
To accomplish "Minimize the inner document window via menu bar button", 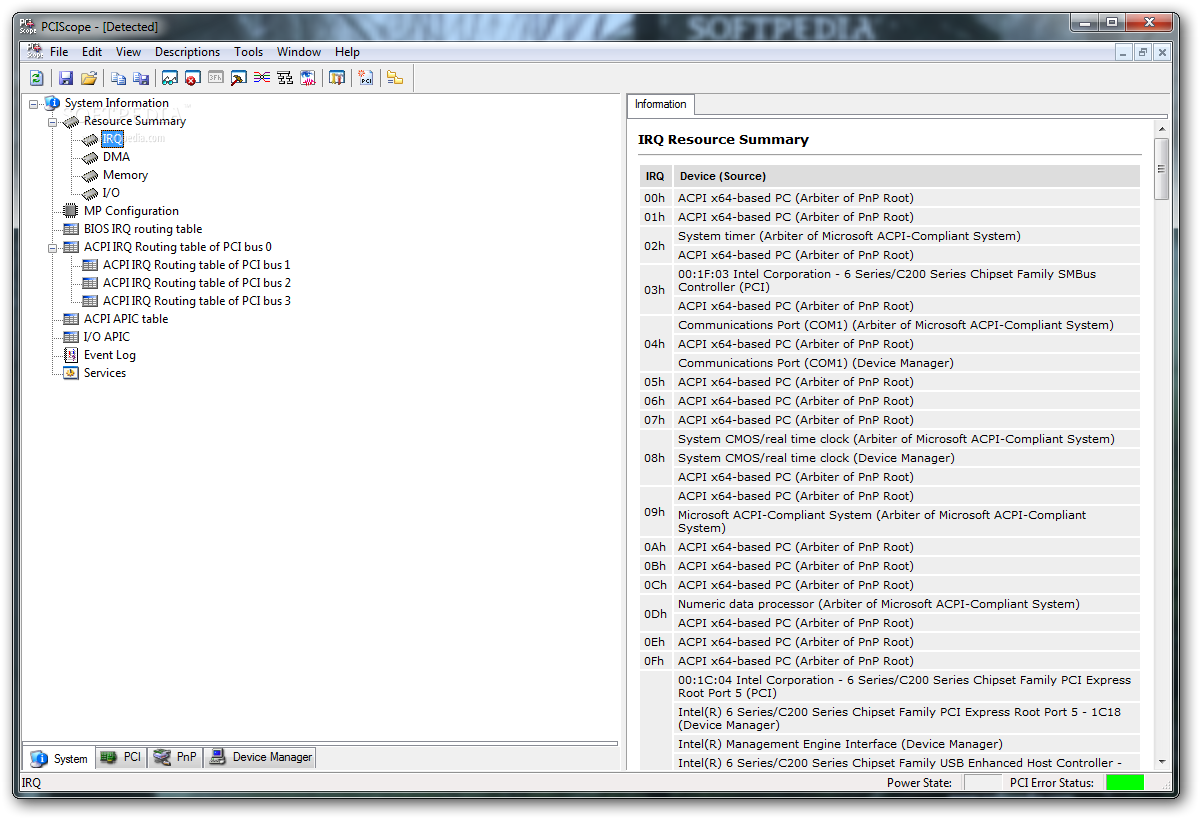I will [x=1124, y=52].
